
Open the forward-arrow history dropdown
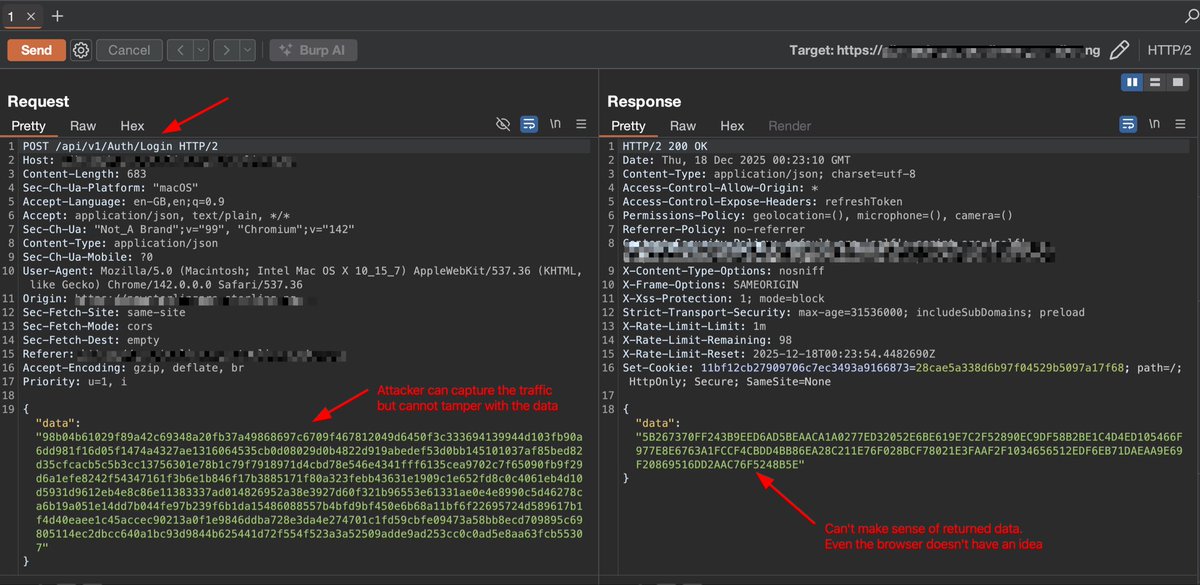247,49
